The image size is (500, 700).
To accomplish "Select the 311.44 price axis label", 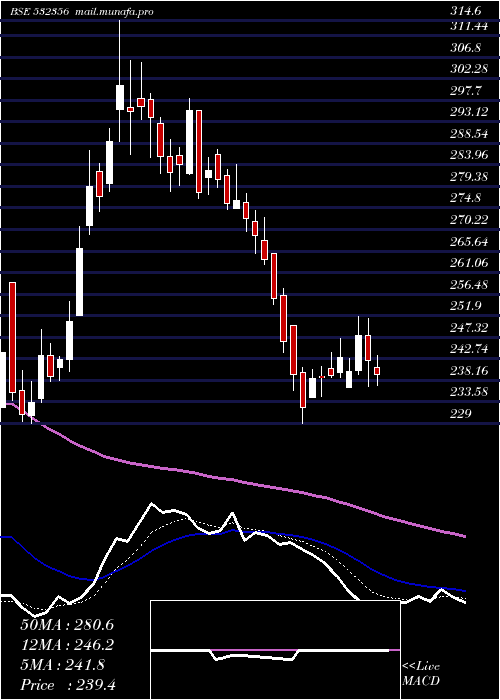I will [x=469, y=27].
